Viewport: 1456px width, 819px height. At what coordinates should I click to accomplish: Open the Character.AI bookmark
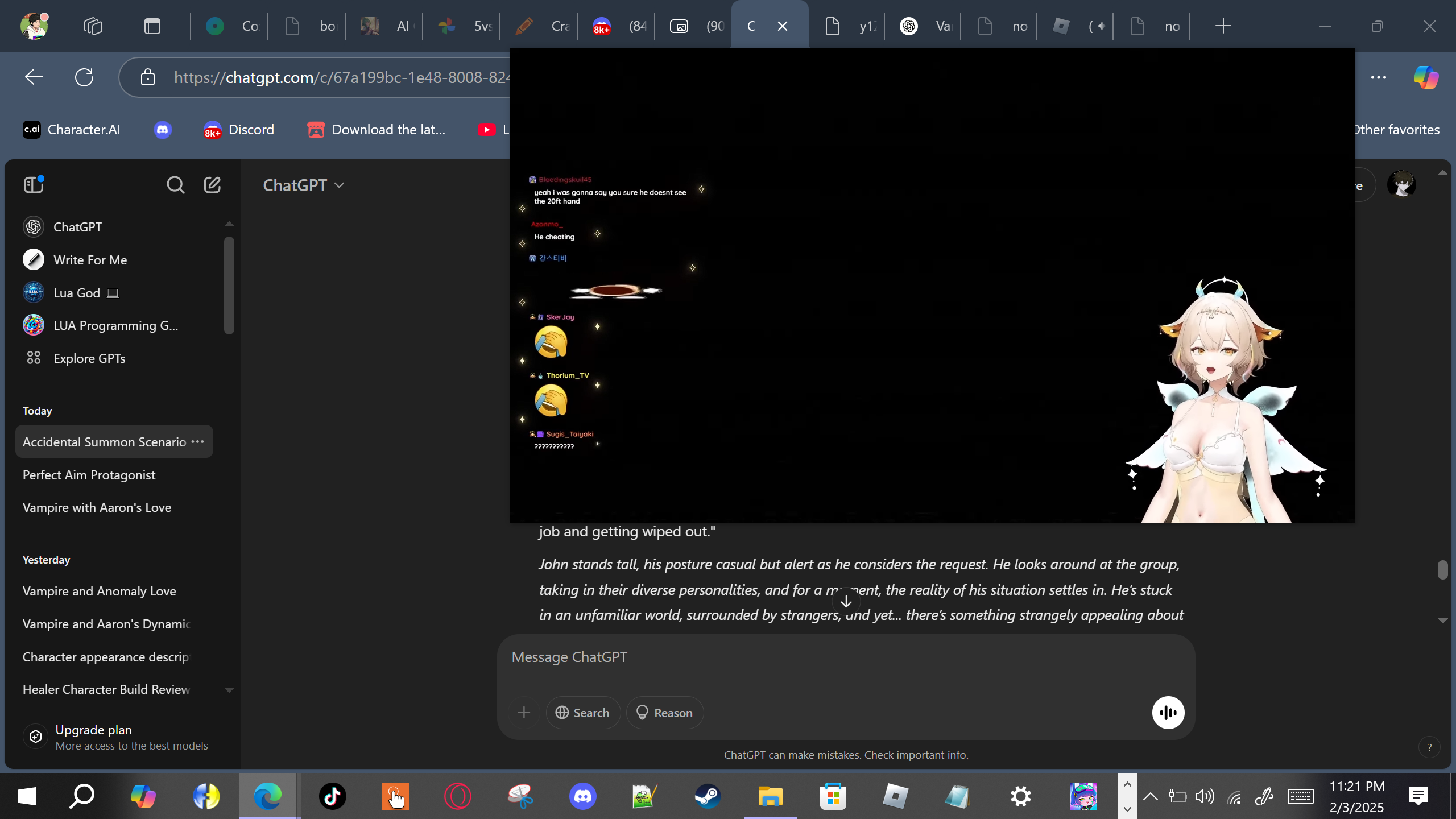[72, 130]
